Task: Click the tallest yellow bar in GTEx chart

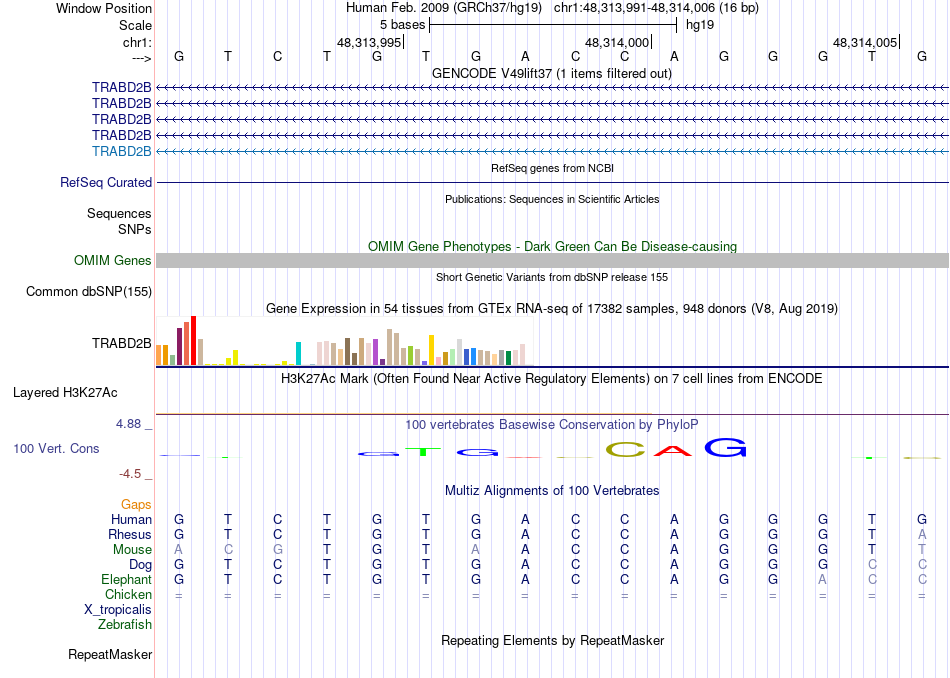Action: [x=431, y=350]
